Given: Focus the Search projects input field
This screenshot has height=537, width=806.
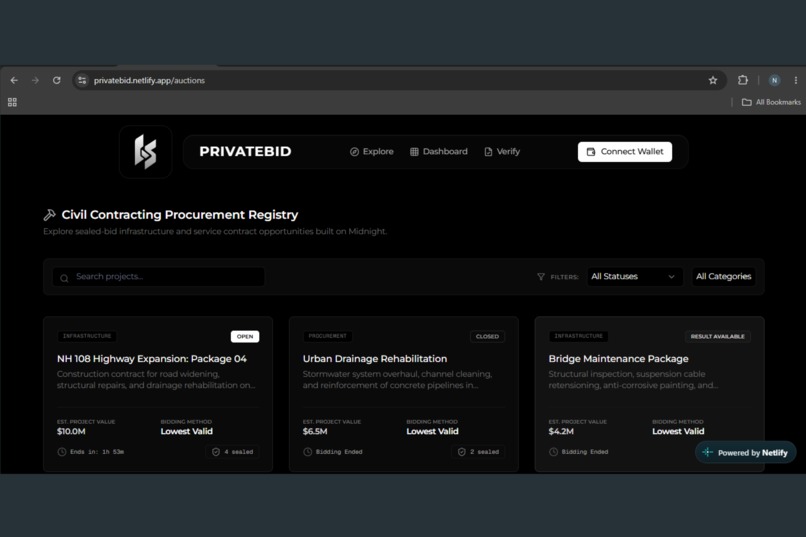Looking at the screenshot, I should [158, 276].
